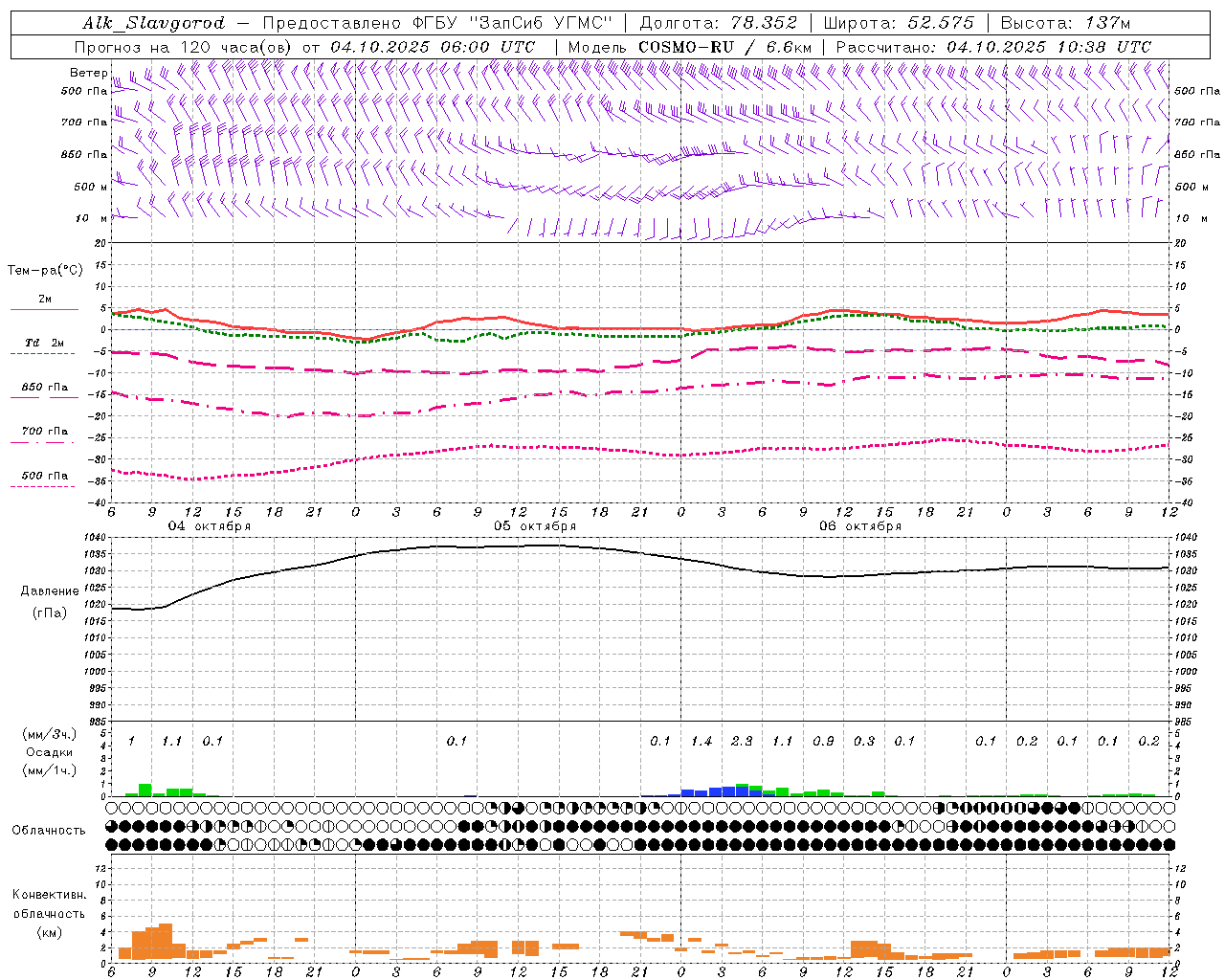The image size is (1225, 980).
Task: Click the 'Высота: 137м' elevation value
Action: [1065, 23]
